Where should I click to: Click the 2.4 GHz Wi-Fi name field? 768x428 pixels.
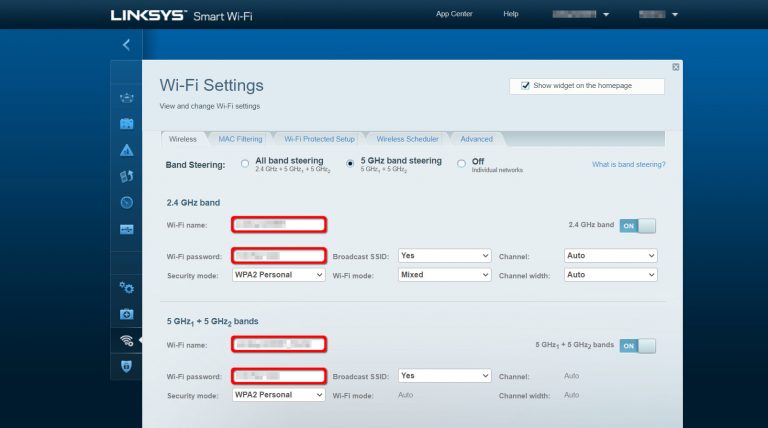[279, 224]
